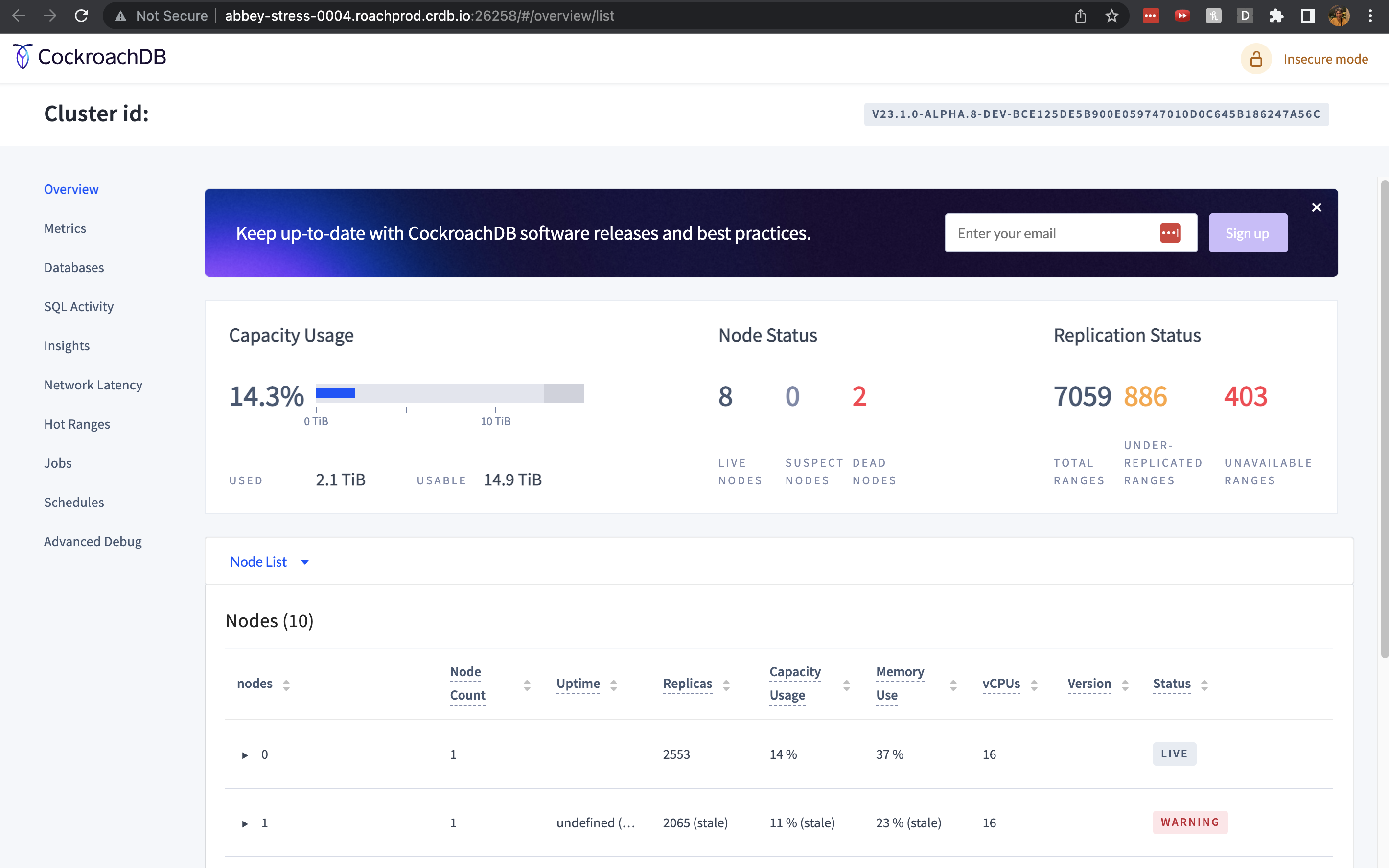Sort by Replicas column arrows
This screenshot has height=868, width=1389.
click(726, 685)
